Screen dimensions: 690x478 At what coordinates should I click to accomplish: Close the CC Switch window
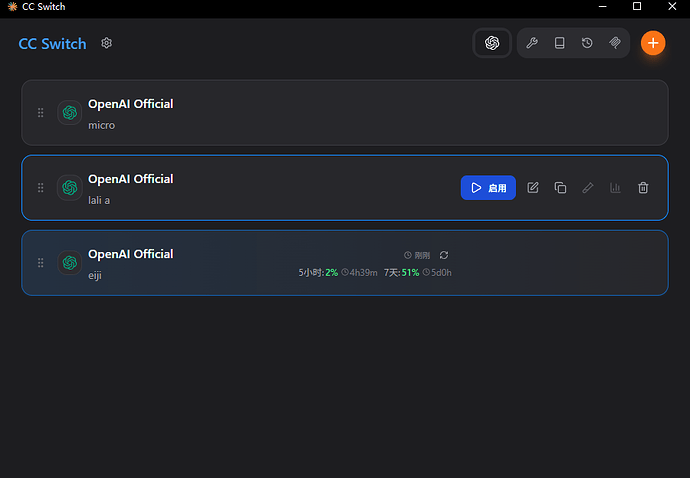pos(672,7)
